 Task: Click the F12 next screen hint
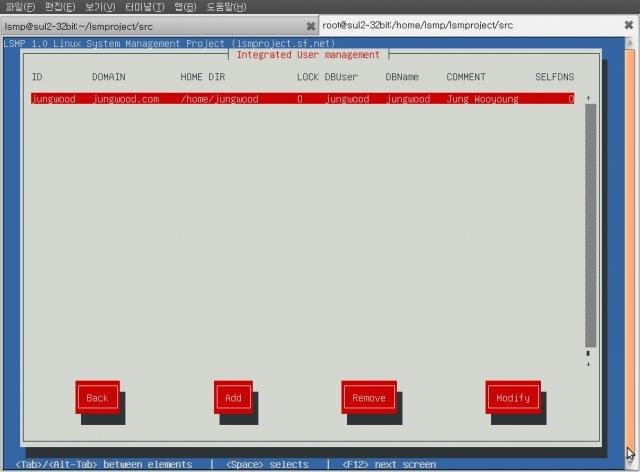pos(389,465)
